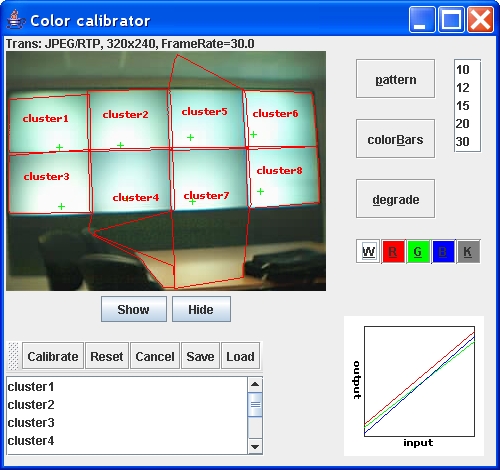Start calibration with the Calibrate button

(x=53, y=356)
